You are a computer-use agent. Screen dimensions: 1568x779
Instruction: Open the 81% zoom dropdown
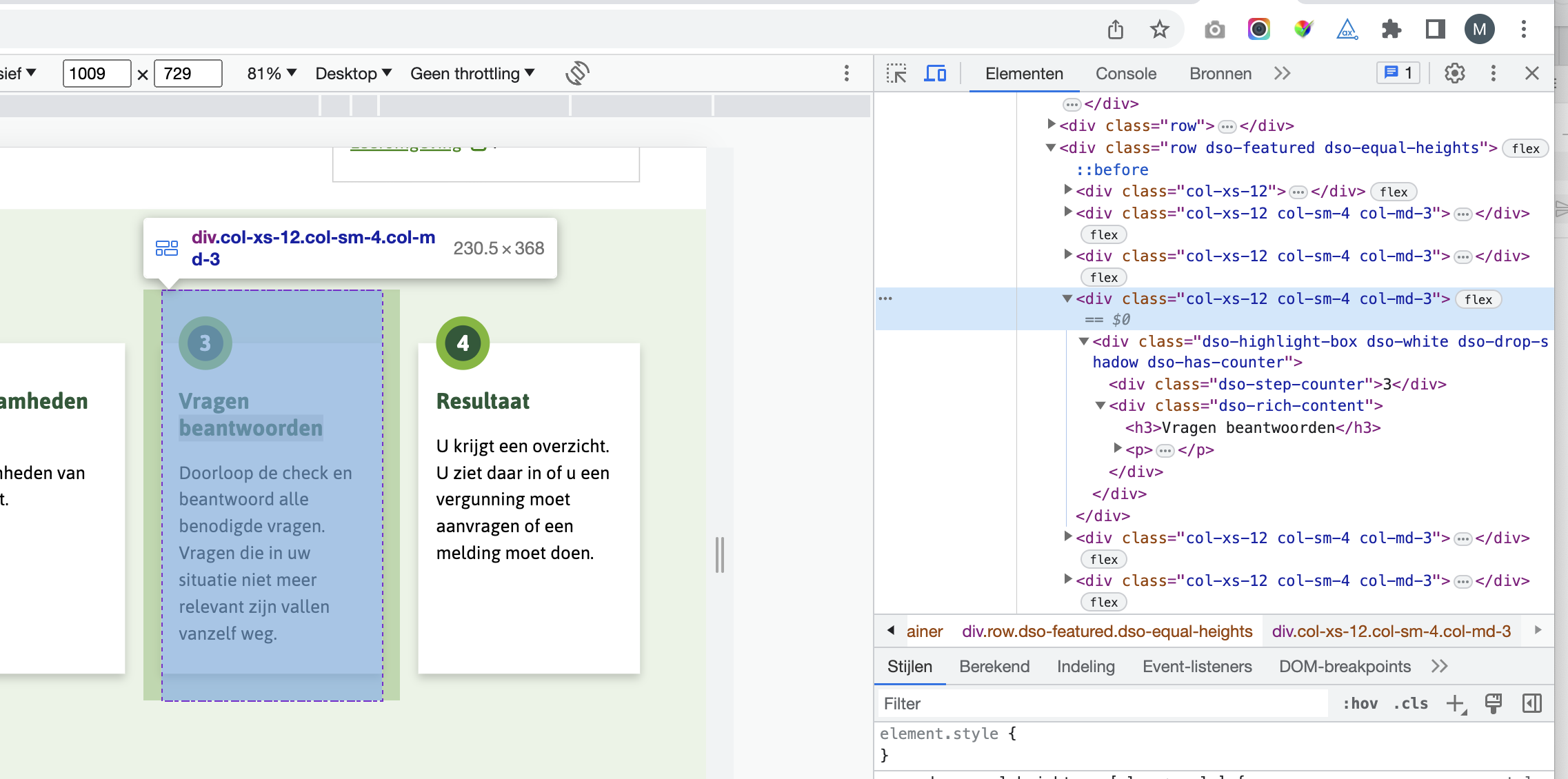(x=272, y=73)
